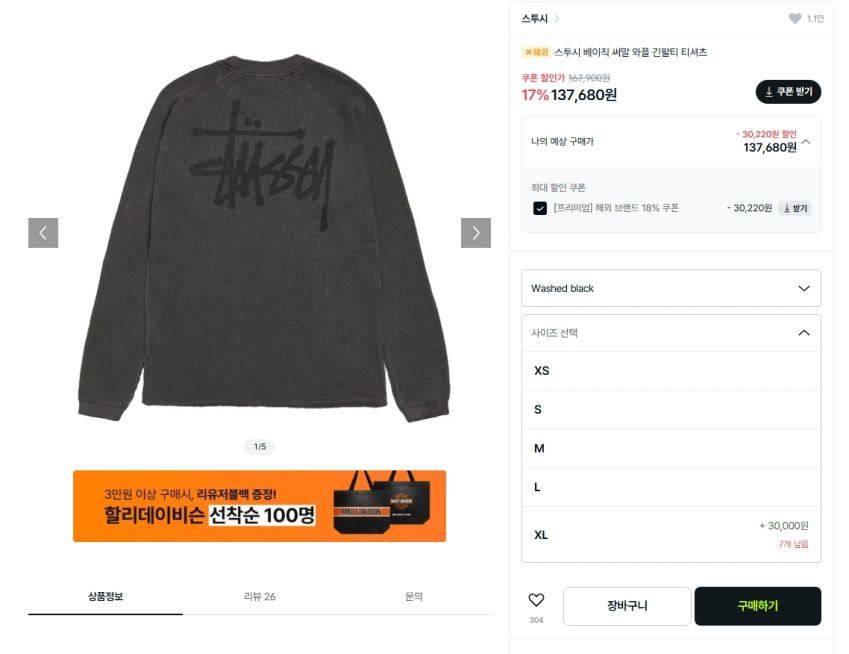Viewport: 849px width, 654px height.
Task: Click the 쿠폰 받기 download button
Action: tap(788, 91)
